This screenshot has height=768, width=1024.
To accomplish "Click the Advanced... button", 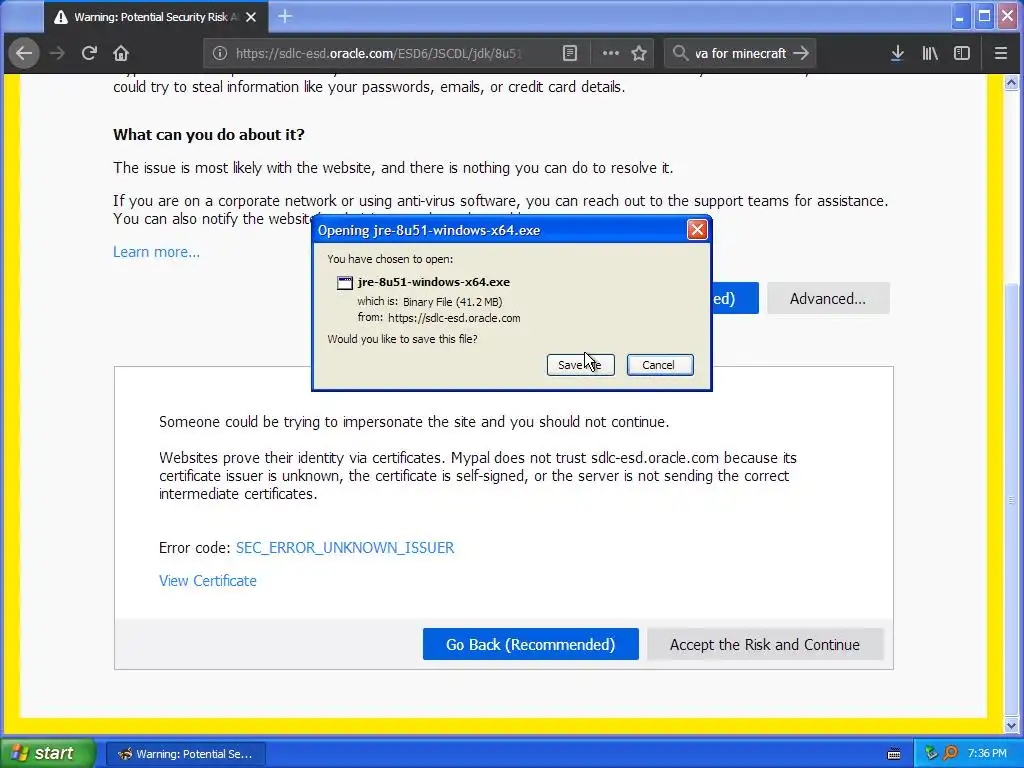I will point(828,298).
